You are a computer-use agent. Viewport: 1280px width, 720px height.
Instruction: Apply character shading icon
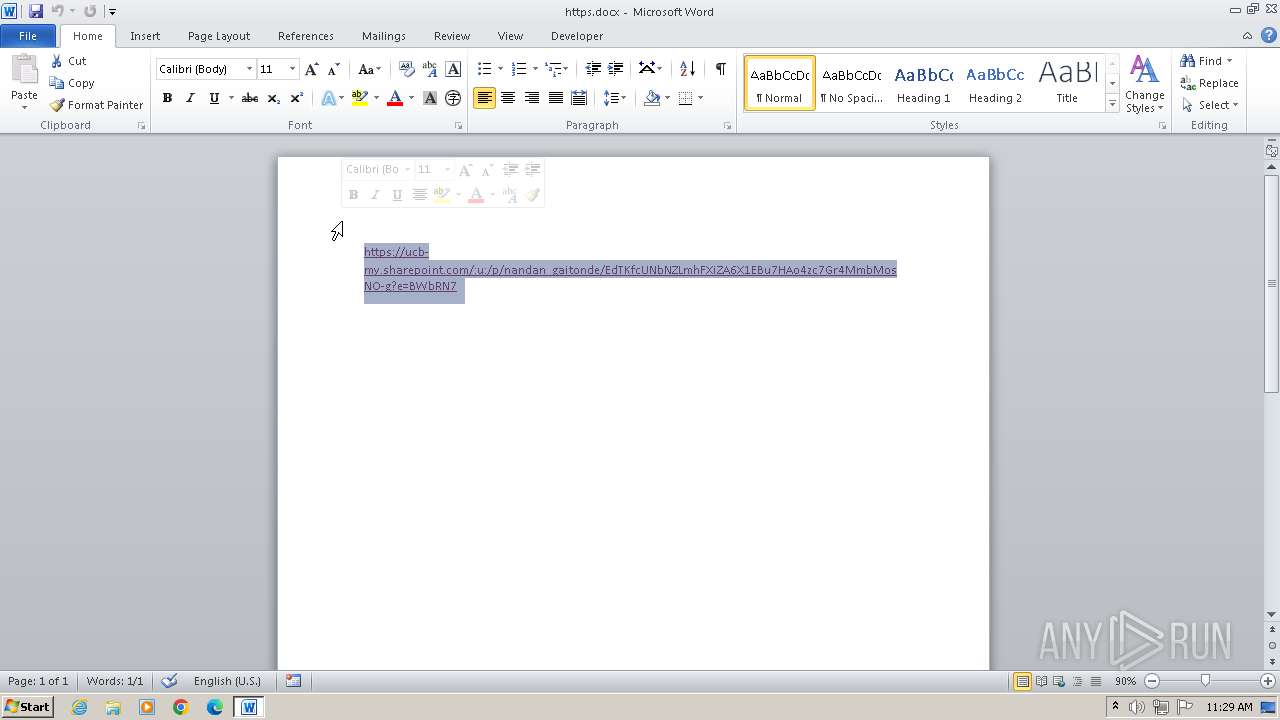pos(430,98)
